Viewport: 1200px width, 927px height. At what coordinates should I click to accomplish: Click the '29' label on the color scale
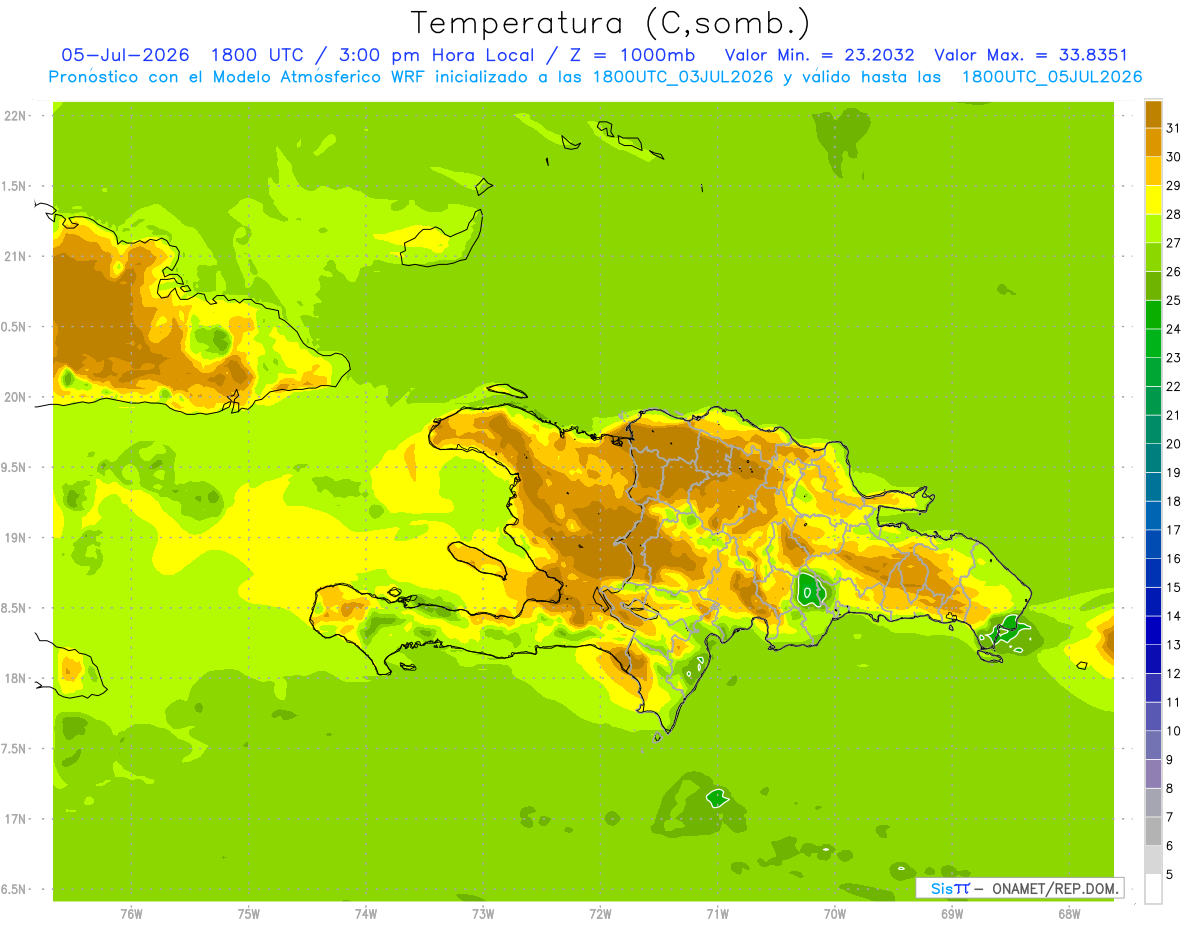[x=1174, y=186]
